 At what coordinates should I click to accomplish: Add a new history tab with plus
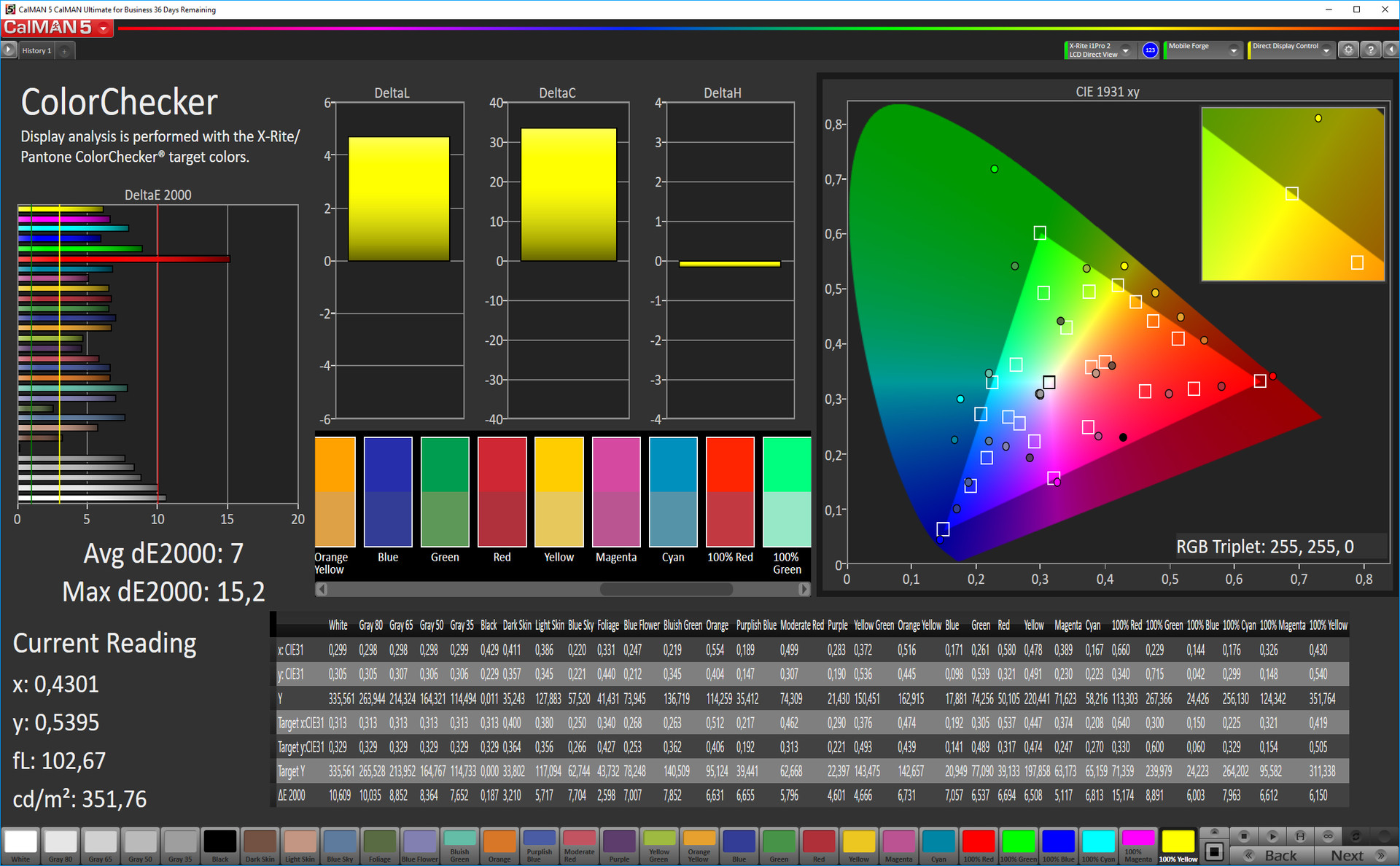point(65,51)
